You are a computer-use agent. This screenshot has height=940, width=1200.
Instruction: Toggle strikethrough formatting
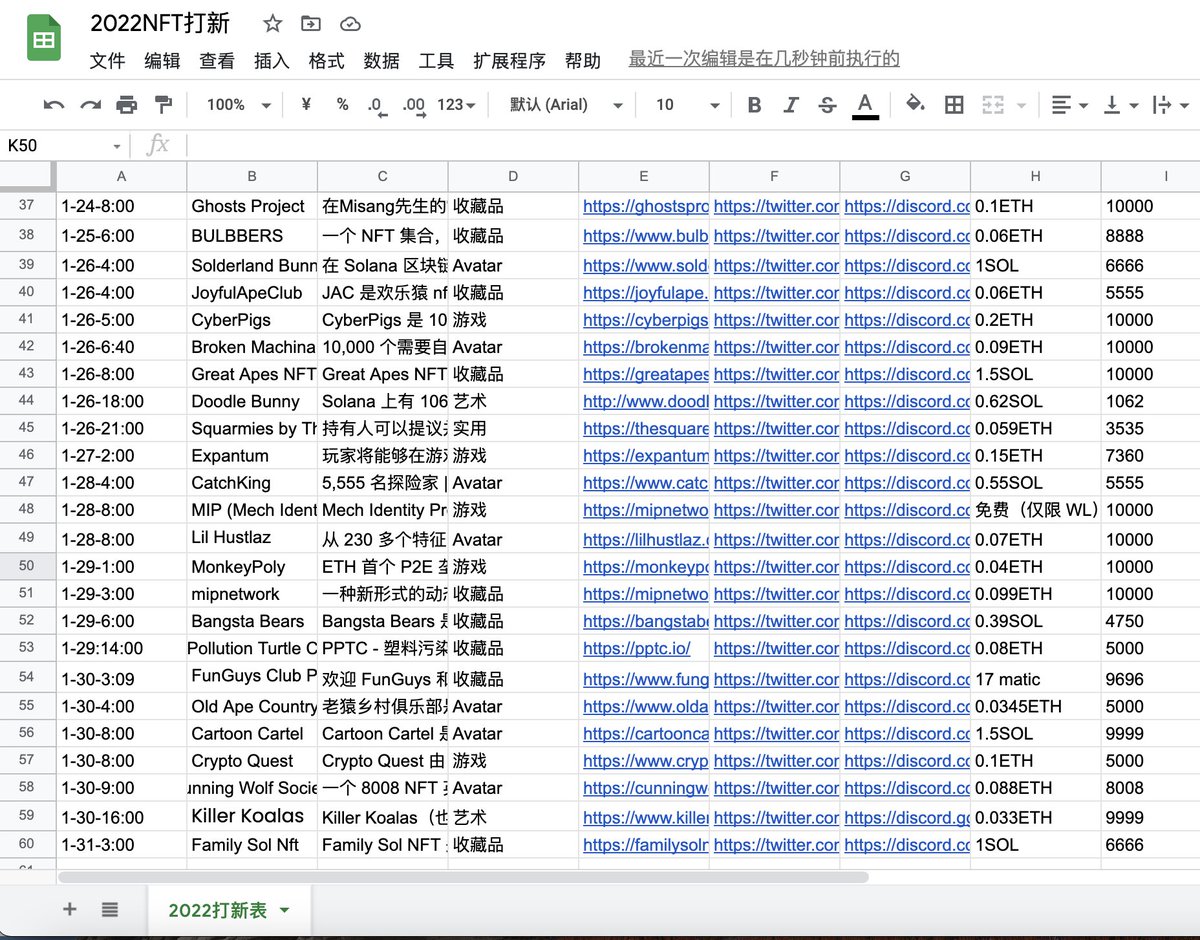coord(827,105)
